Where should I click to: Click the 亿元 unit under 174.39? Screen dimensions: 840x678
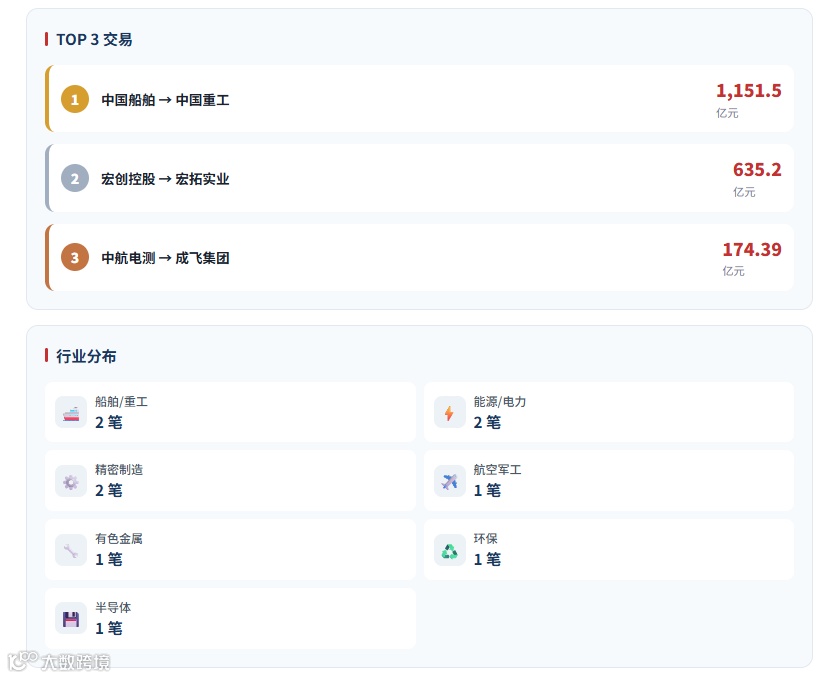pyautogui.click(x=733, y=271)
